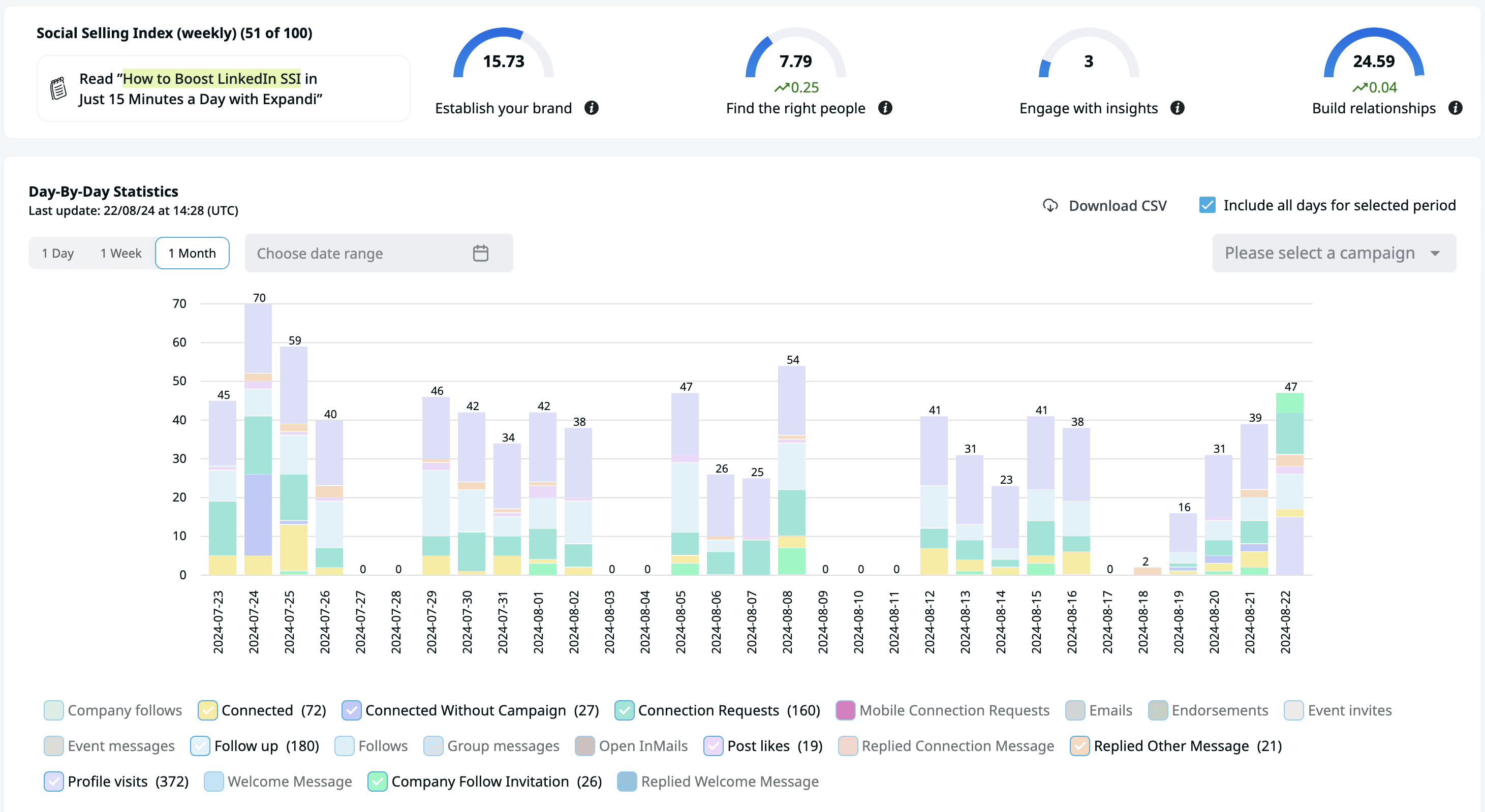Click info icon beside Build relationships
Viewport: 1485px width, 812px height.
click(x=1455, y=108)
